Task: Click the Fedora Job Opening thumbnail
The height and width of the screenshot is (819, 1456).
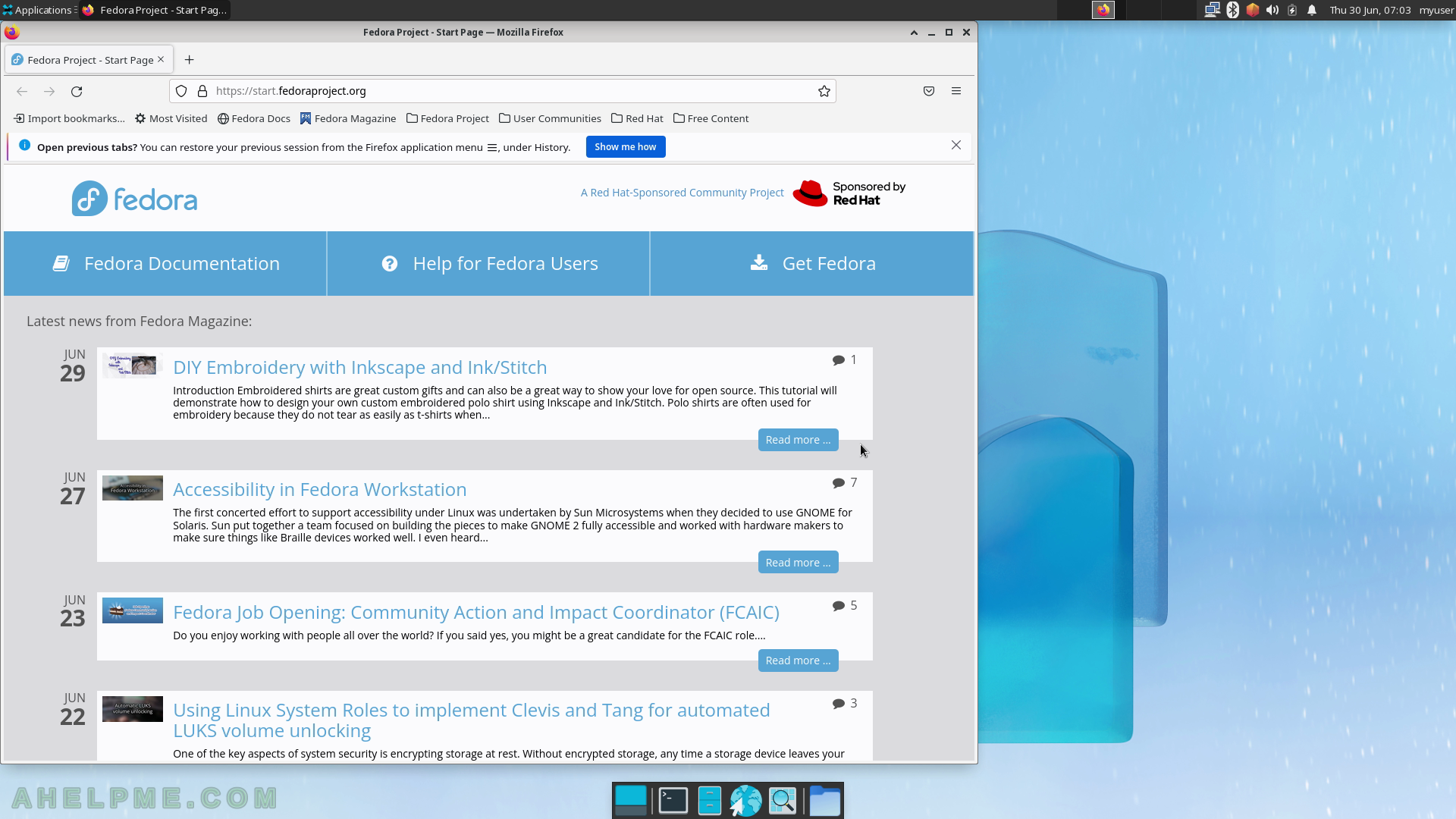Action: point(133,610)
